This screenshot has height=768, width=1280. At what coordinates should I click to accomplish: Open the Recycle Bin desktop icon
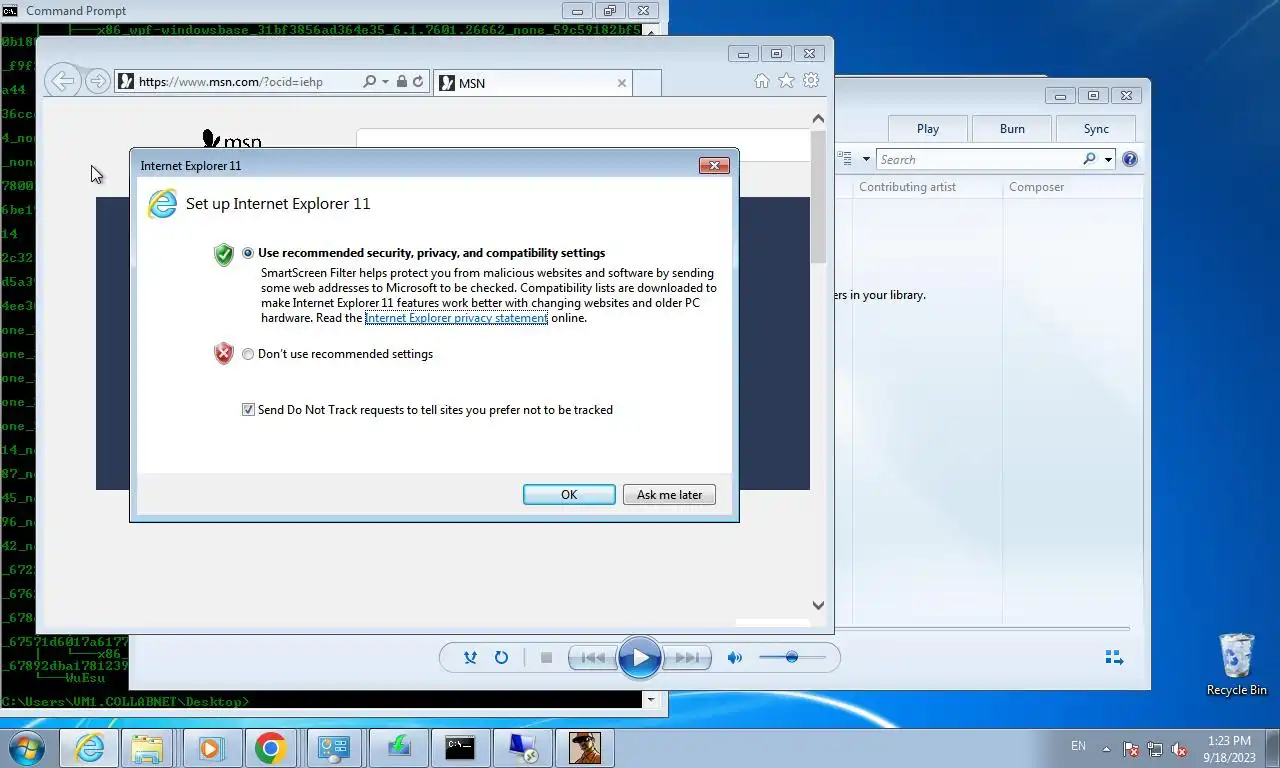1237,664
